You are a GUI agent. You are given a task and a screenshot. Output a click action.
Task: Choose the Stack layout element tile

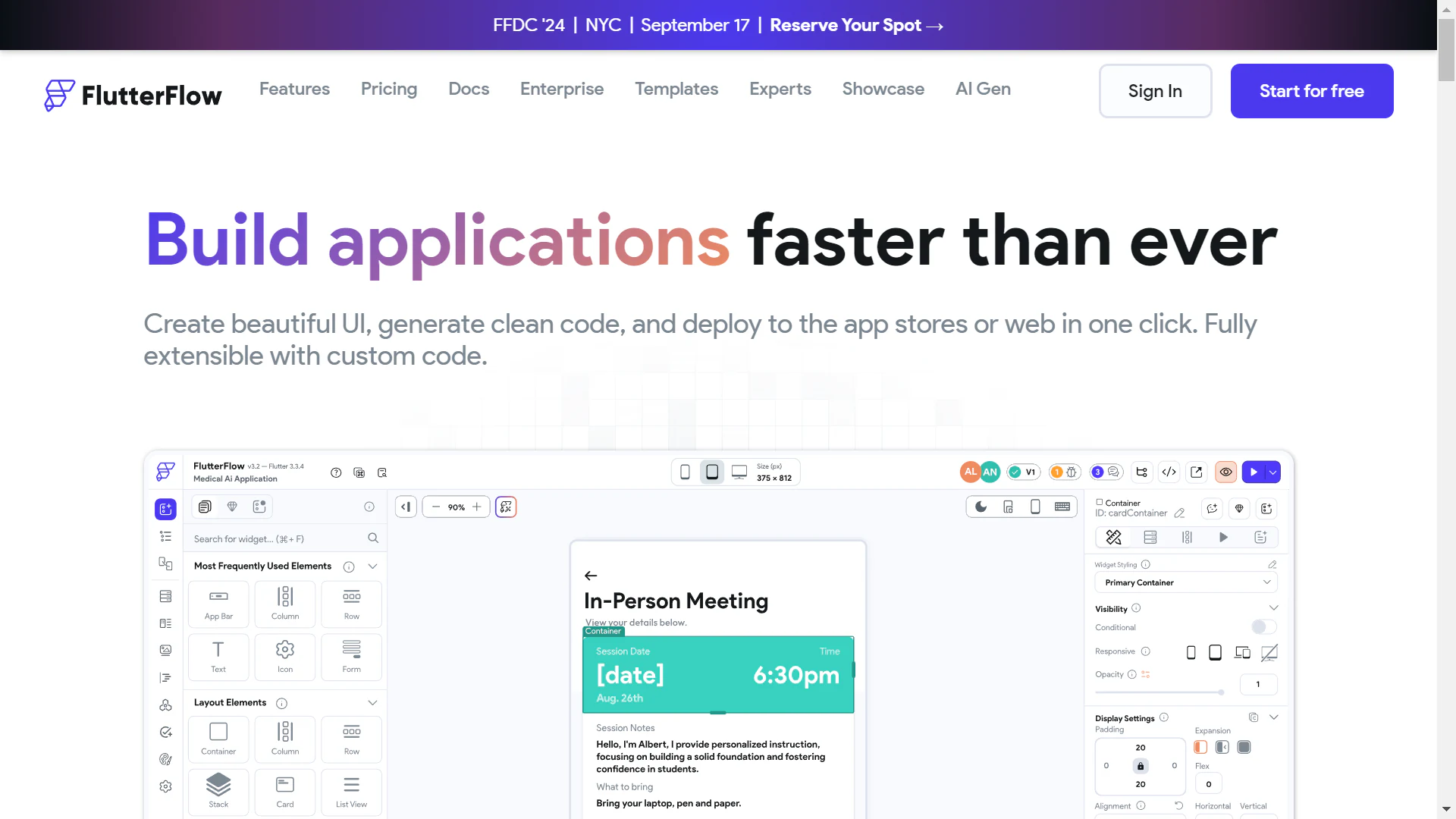218,792
